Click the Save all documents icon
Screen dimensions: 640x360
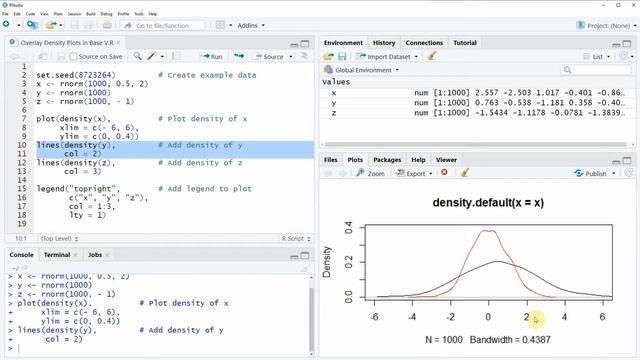88,25
